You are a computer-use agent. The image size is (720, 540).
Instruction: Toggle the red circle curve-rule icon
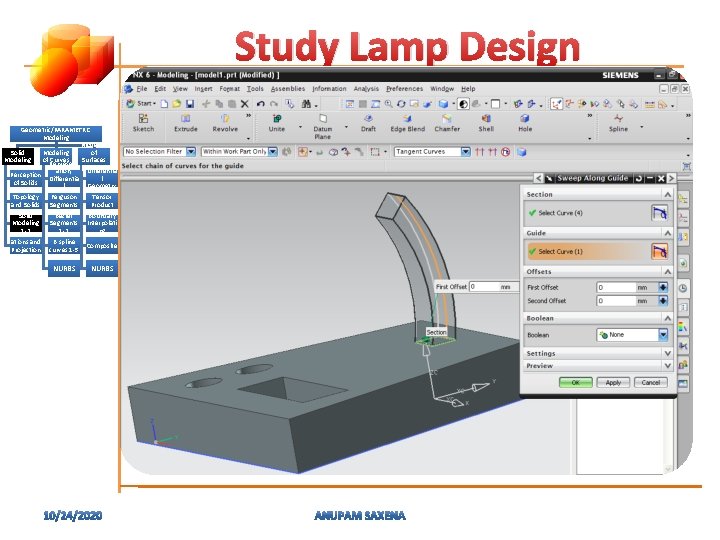pyautogui.click(x=506, y=152)
